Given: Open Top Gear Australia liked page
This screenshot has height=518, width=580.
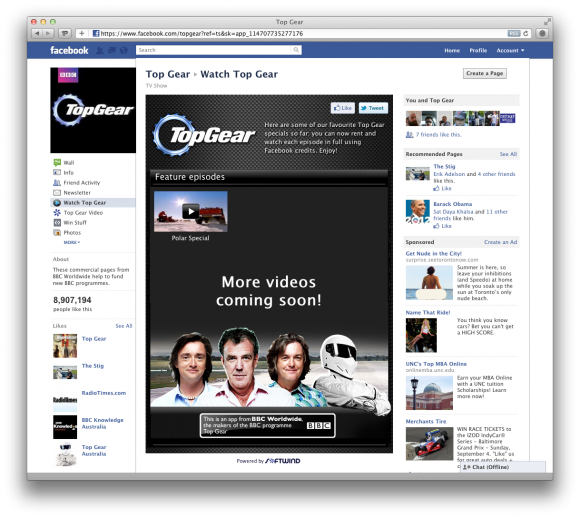Looking at the screenshot, I should pos(94,450).
